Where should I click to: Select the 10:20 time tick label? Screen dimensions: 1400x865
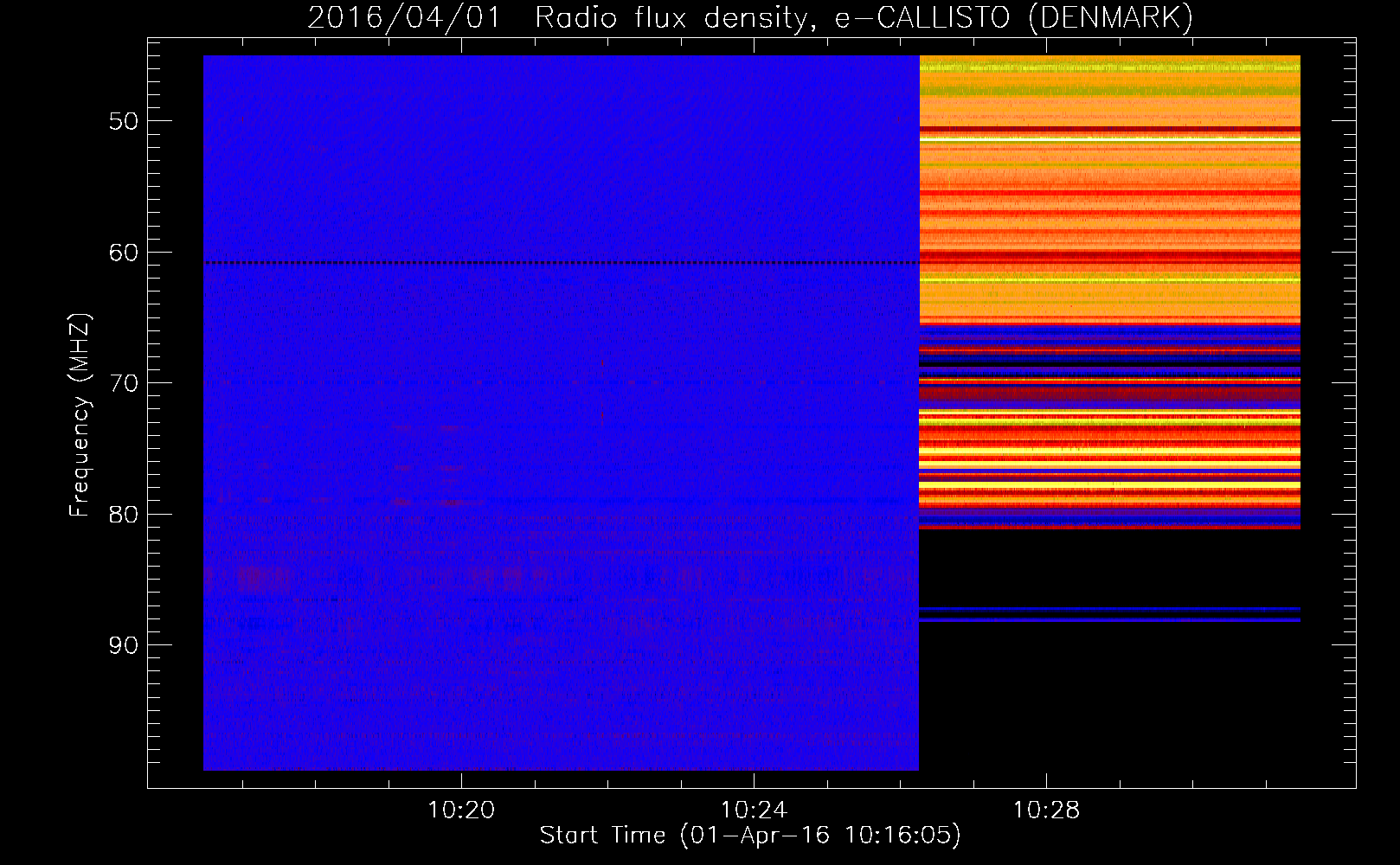click(x=461, y=810)
